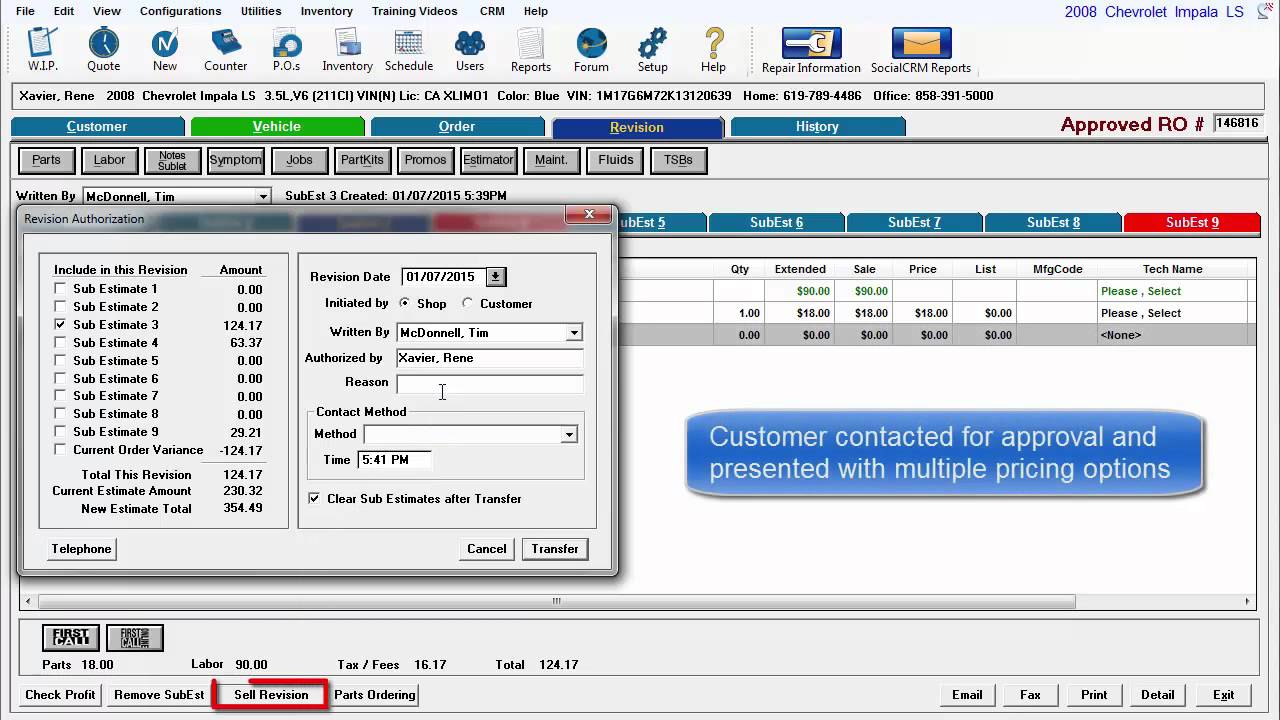
Task: Open the Schedule view
Action: coord(408,48)
